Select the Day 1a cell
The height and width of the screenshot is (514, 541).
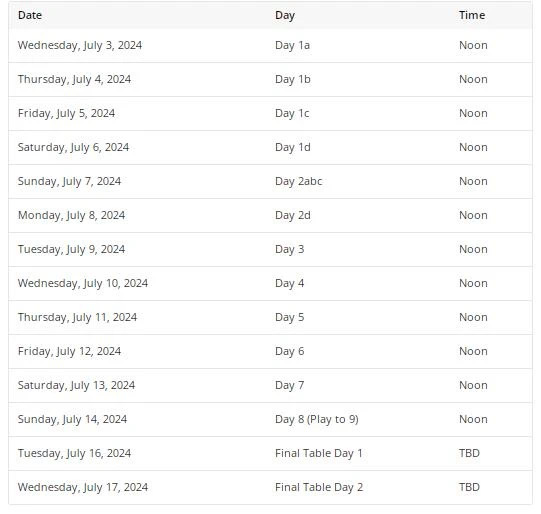(x=292, y=46)
